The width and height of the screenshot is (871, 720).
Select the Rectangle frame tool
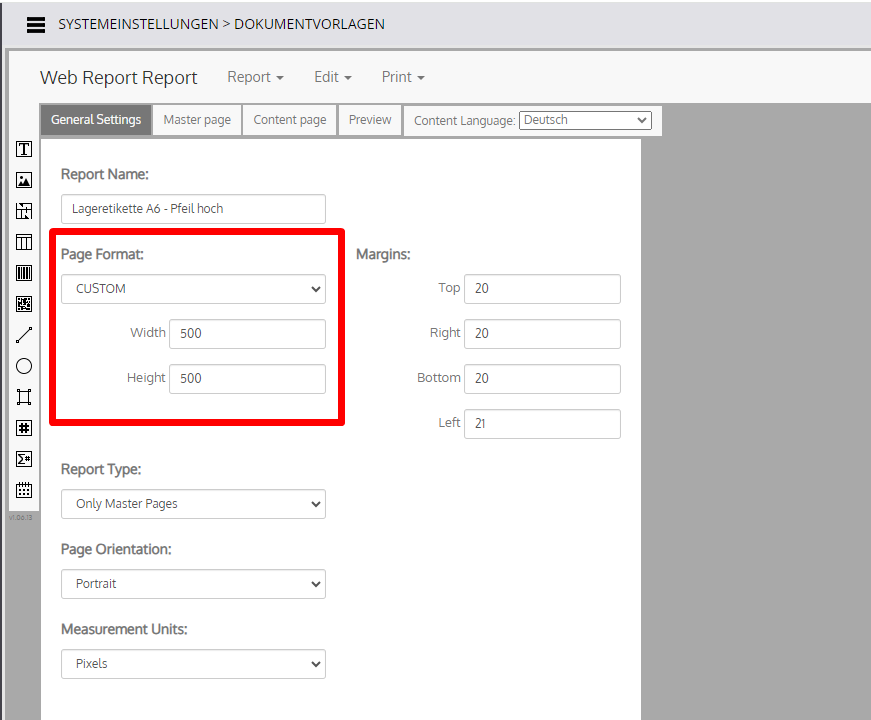coord(24,397)
